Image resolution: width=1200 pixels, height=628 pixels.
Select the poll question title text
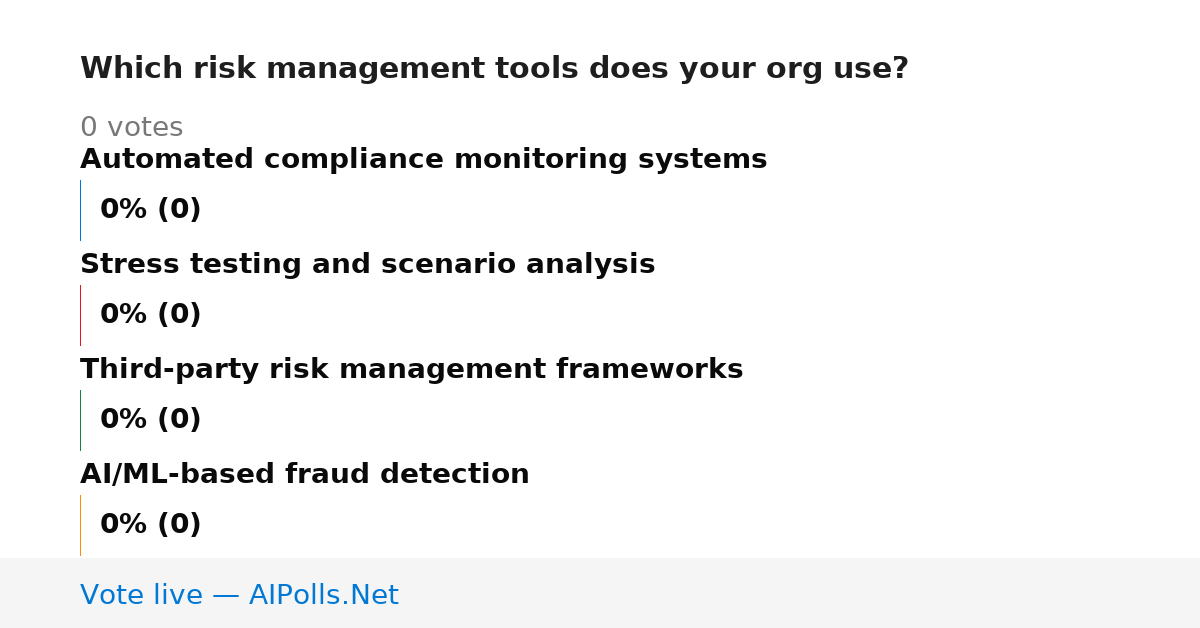coord(494,69)
